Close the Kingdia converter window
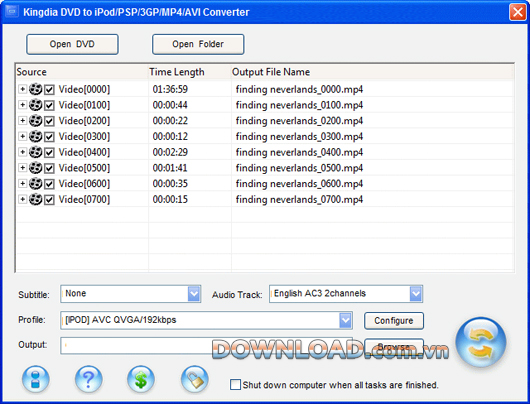This screenshot has width=530, height=404. point(517,12)
